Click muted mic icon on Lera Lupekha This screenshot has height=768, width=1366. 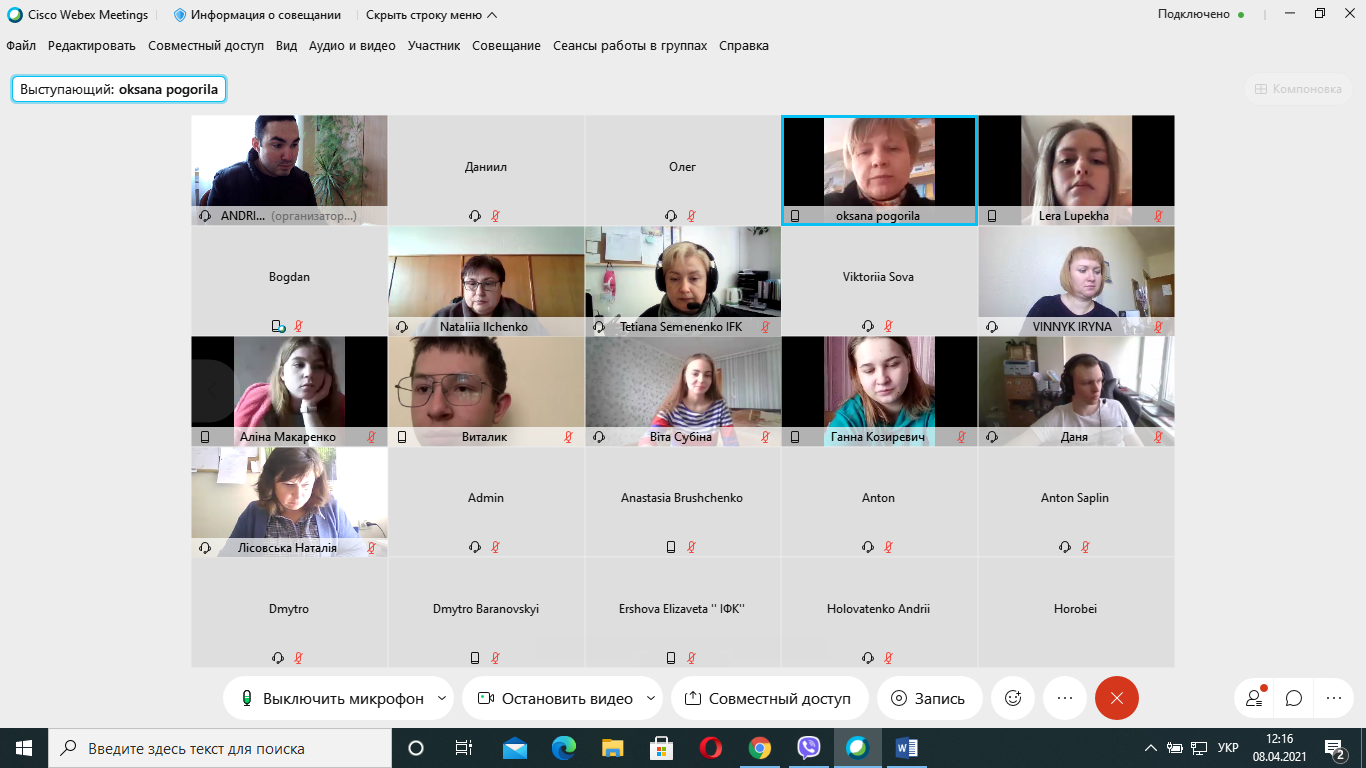1159,216
